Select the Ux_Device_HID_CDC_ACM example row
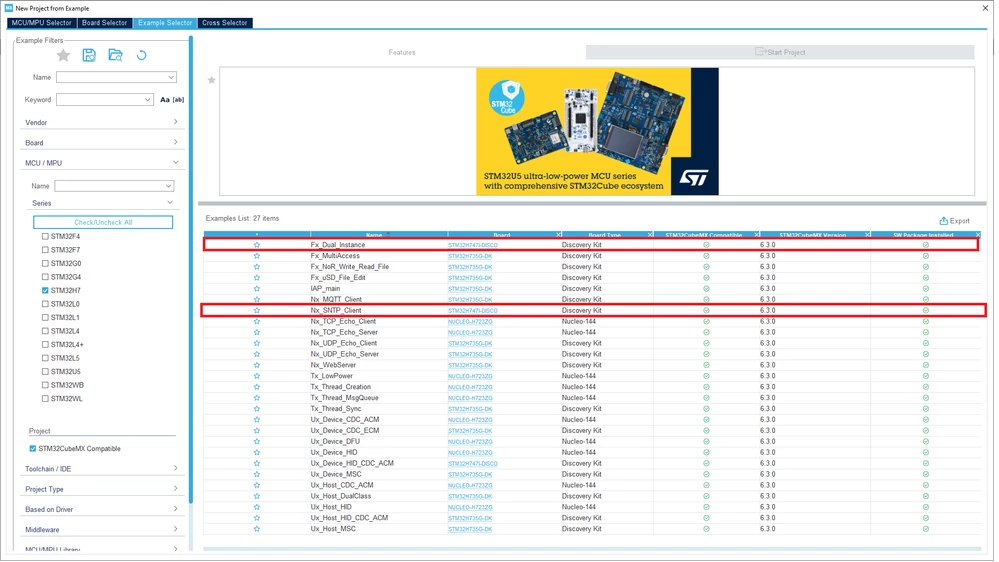This screenshot has height=562, width=999. (x=592, y=463)
